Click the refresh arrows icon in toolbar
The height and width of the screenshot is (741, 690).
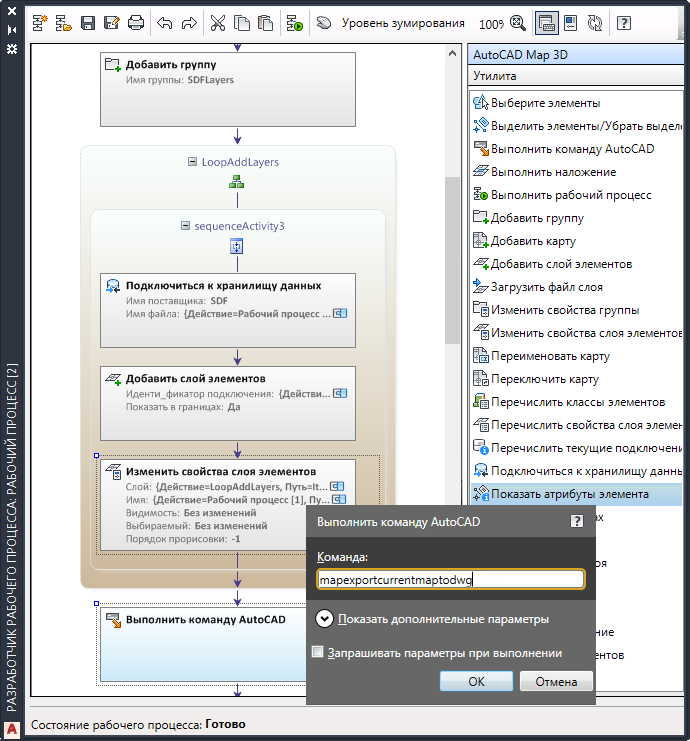coord(595,23)
